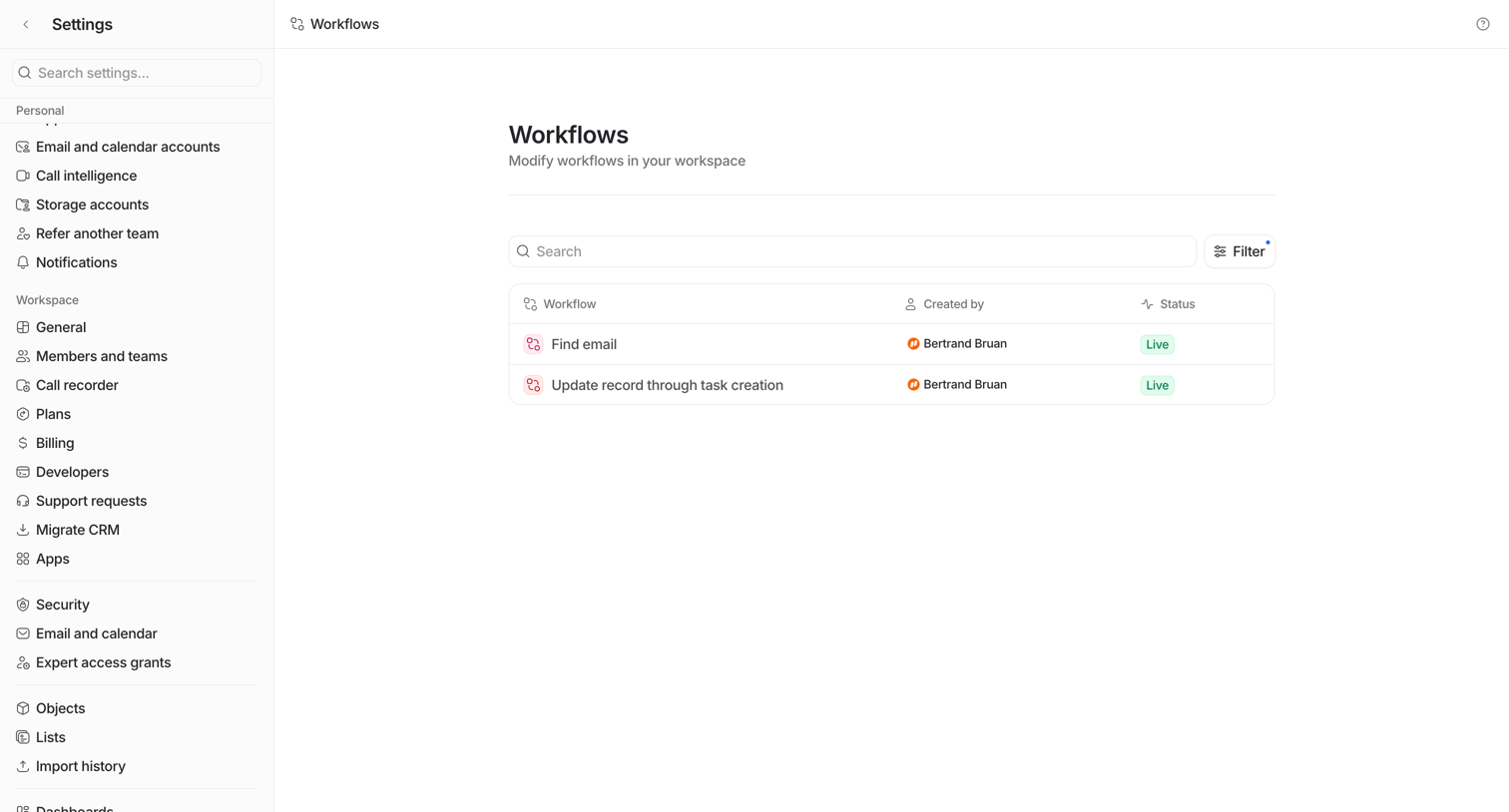Click the workflows Search field
1509x812 pixels.
(852, 251)
